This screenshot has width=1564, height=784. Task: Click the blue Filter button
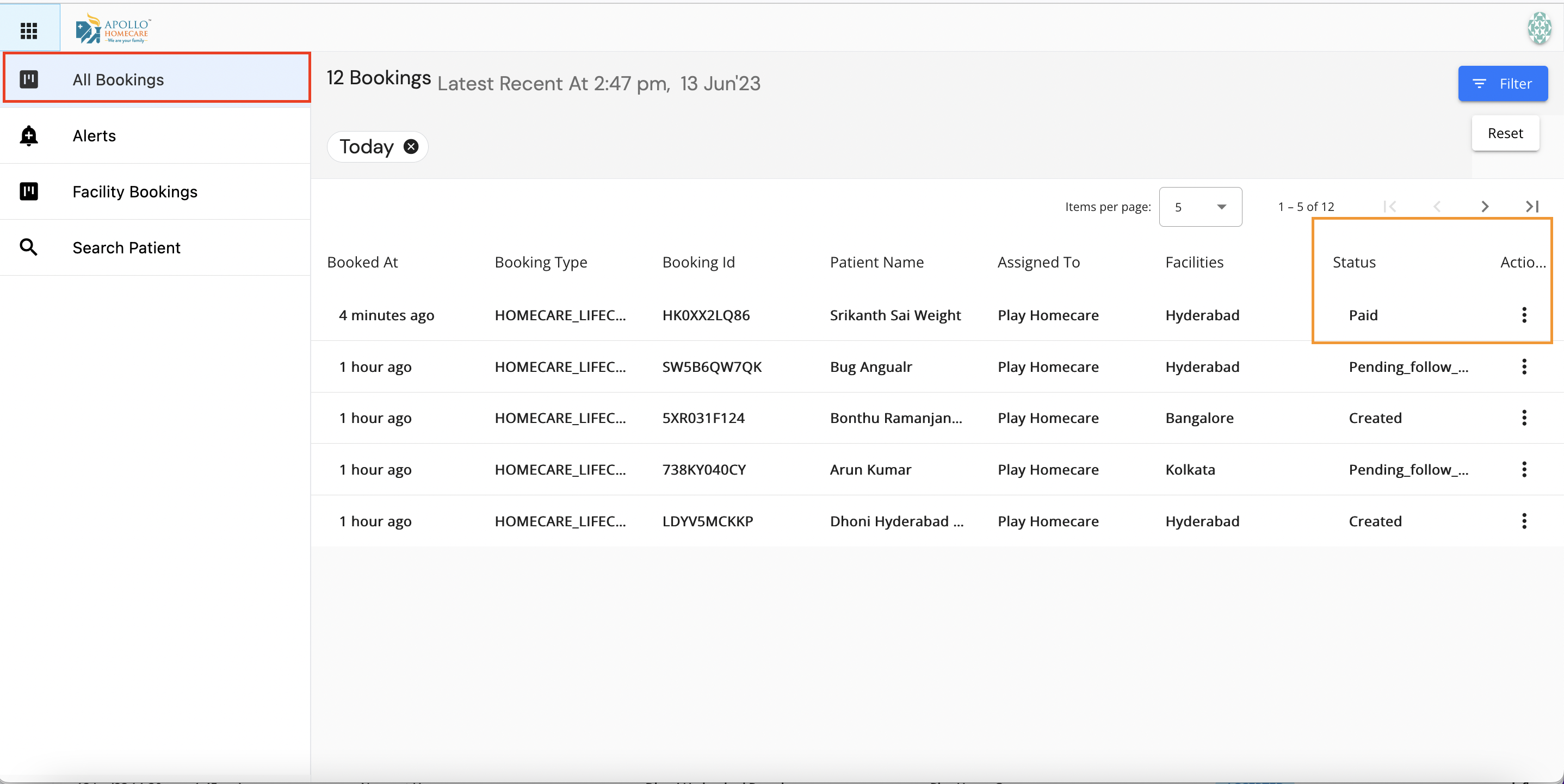[x=1502, y=84]
